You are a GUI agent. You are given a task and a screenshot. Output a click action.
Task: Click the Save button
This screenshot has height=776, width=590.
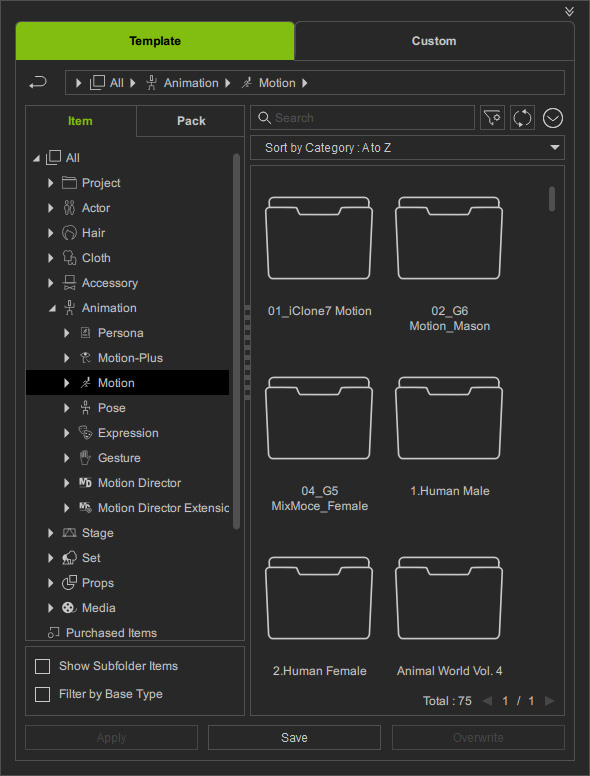point(295,737)
